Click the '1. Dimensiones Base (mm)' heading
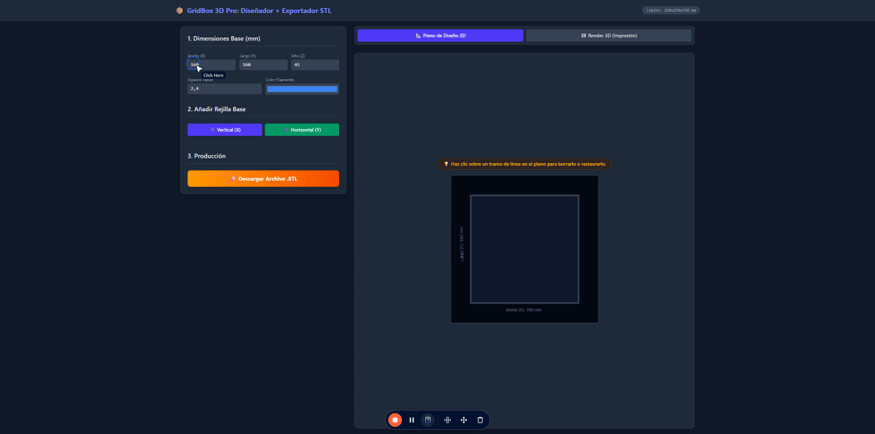 tap(224, 38)
